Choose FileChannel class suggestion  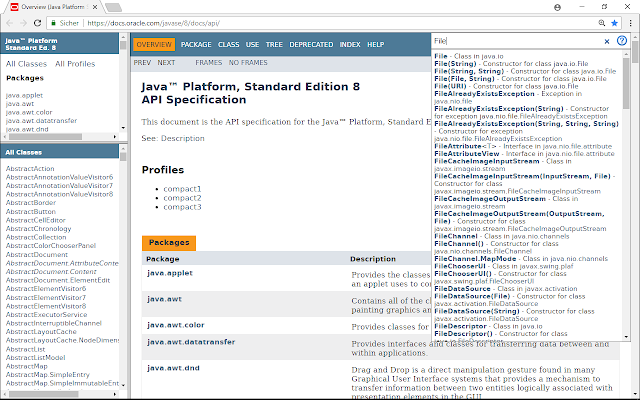point(502,236)
